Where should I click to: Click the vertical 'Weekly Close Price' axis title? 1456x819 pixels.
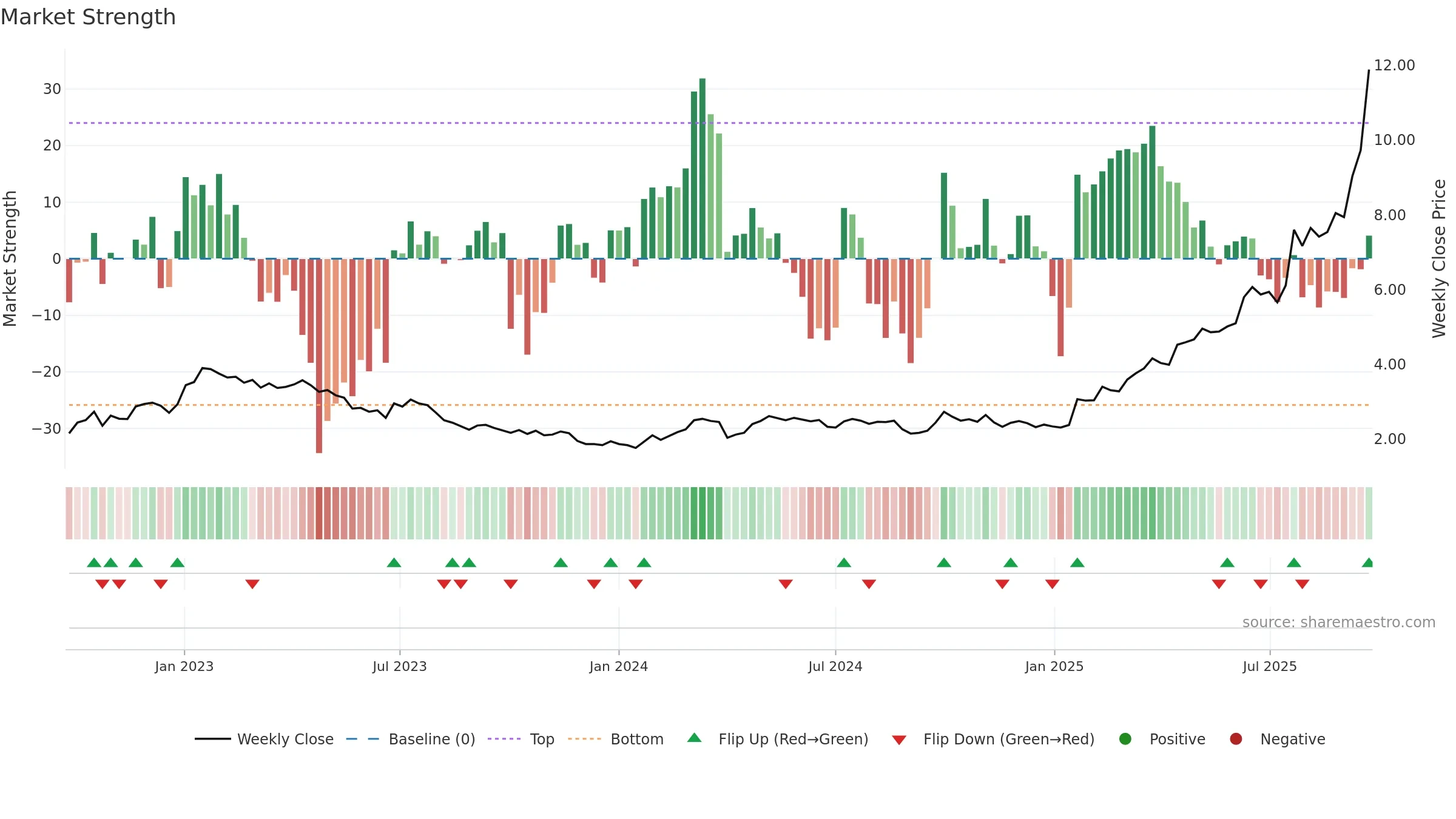(1439, 258)
